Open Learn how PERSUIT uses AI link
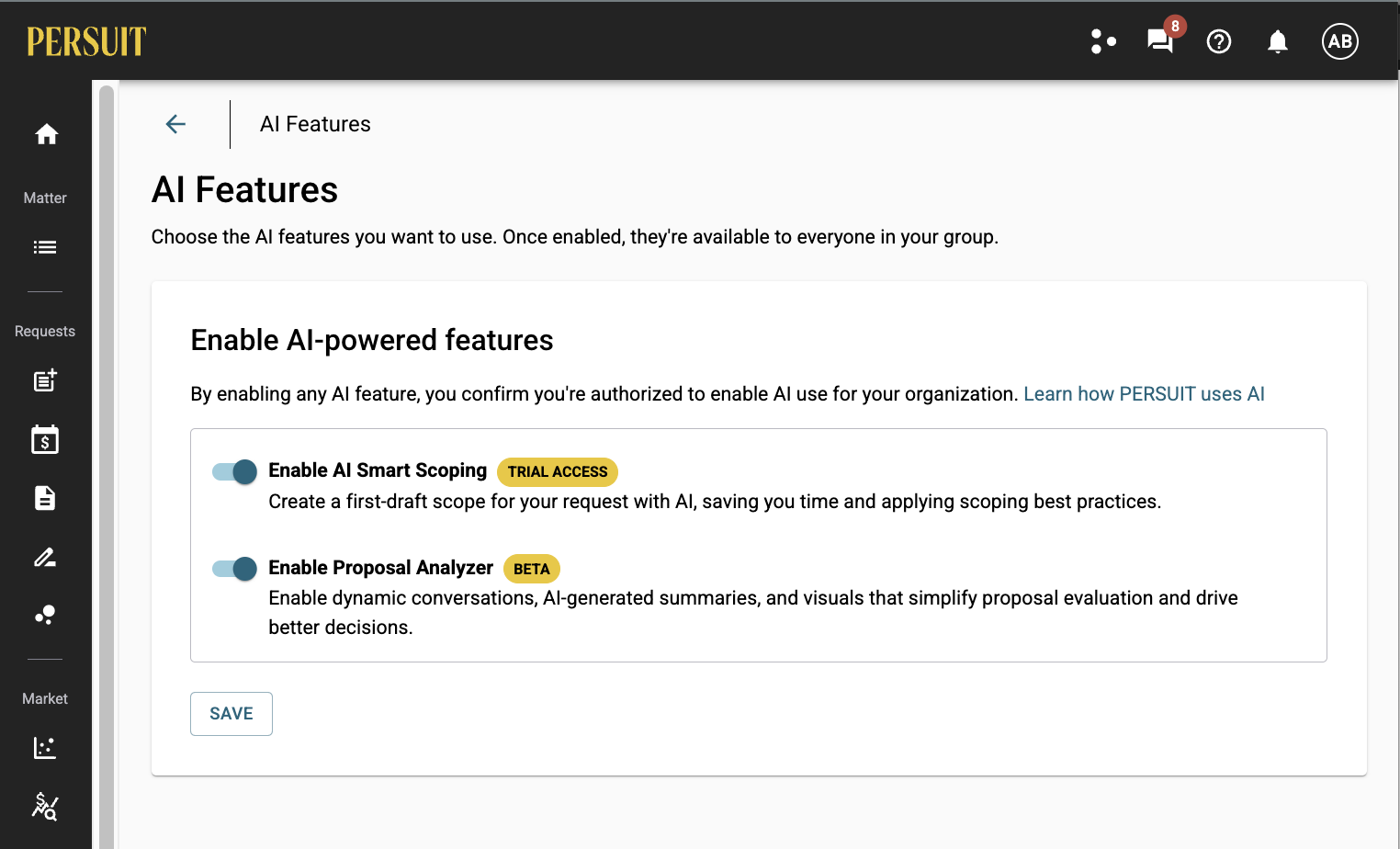Image resolution: width=1400 pixels, height=849 pixels. pyautogui.click(x=1144, y=394)
